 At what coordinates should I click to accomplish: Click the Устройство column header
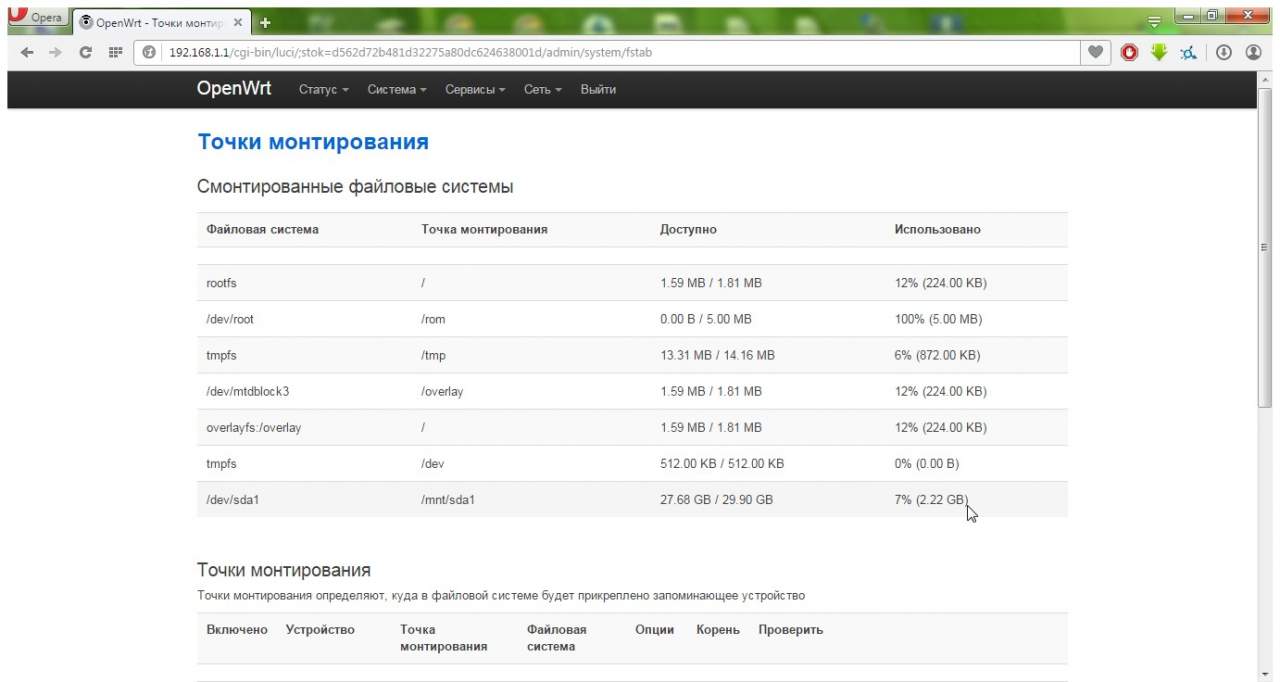pos(320,629)
